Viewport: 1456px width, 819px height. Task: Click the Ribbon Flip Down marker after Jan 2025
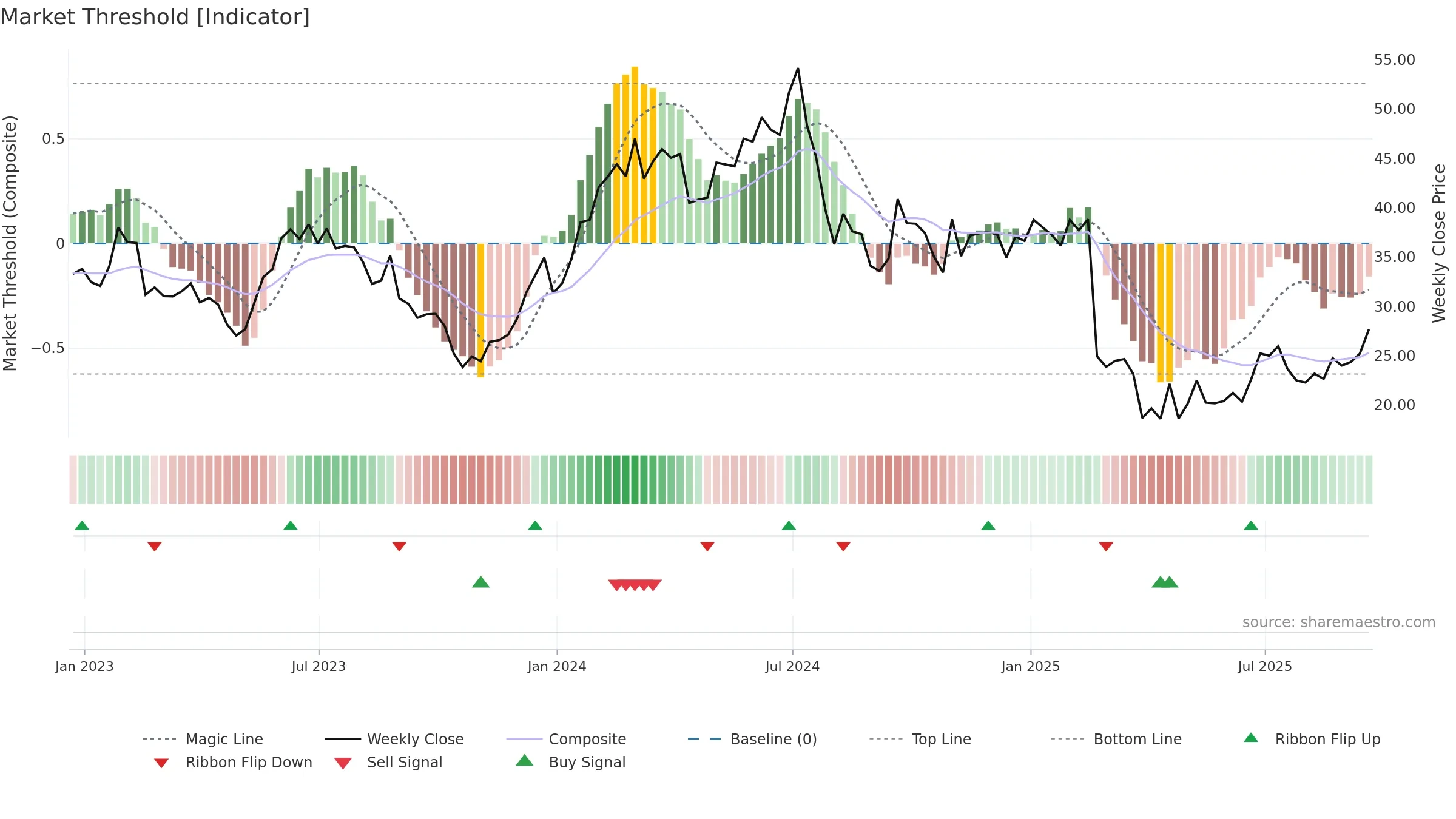click(1106, 547)
